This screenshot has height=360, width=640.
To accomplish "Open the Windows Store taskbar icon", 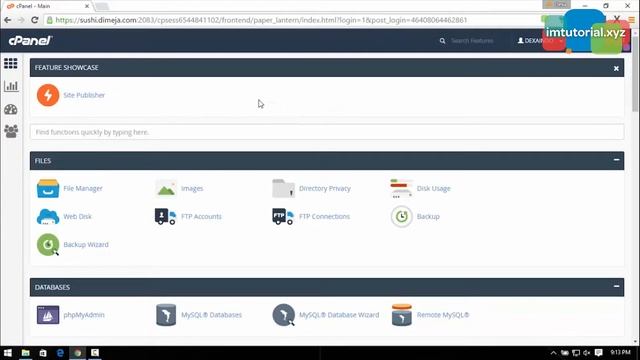I will pos(43,353).
